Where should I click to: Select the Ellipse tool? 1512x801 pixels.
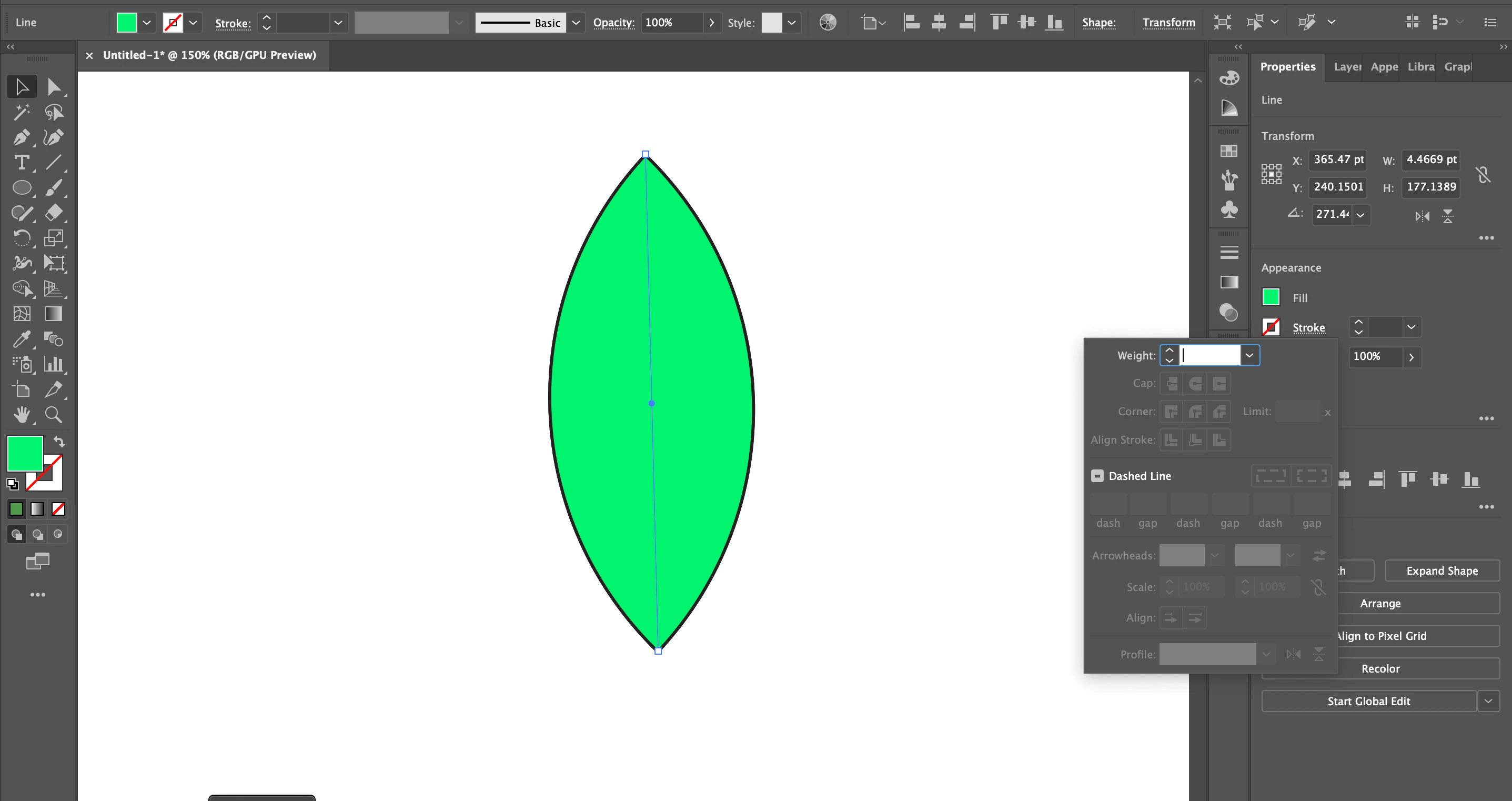[x=21, y=188]
